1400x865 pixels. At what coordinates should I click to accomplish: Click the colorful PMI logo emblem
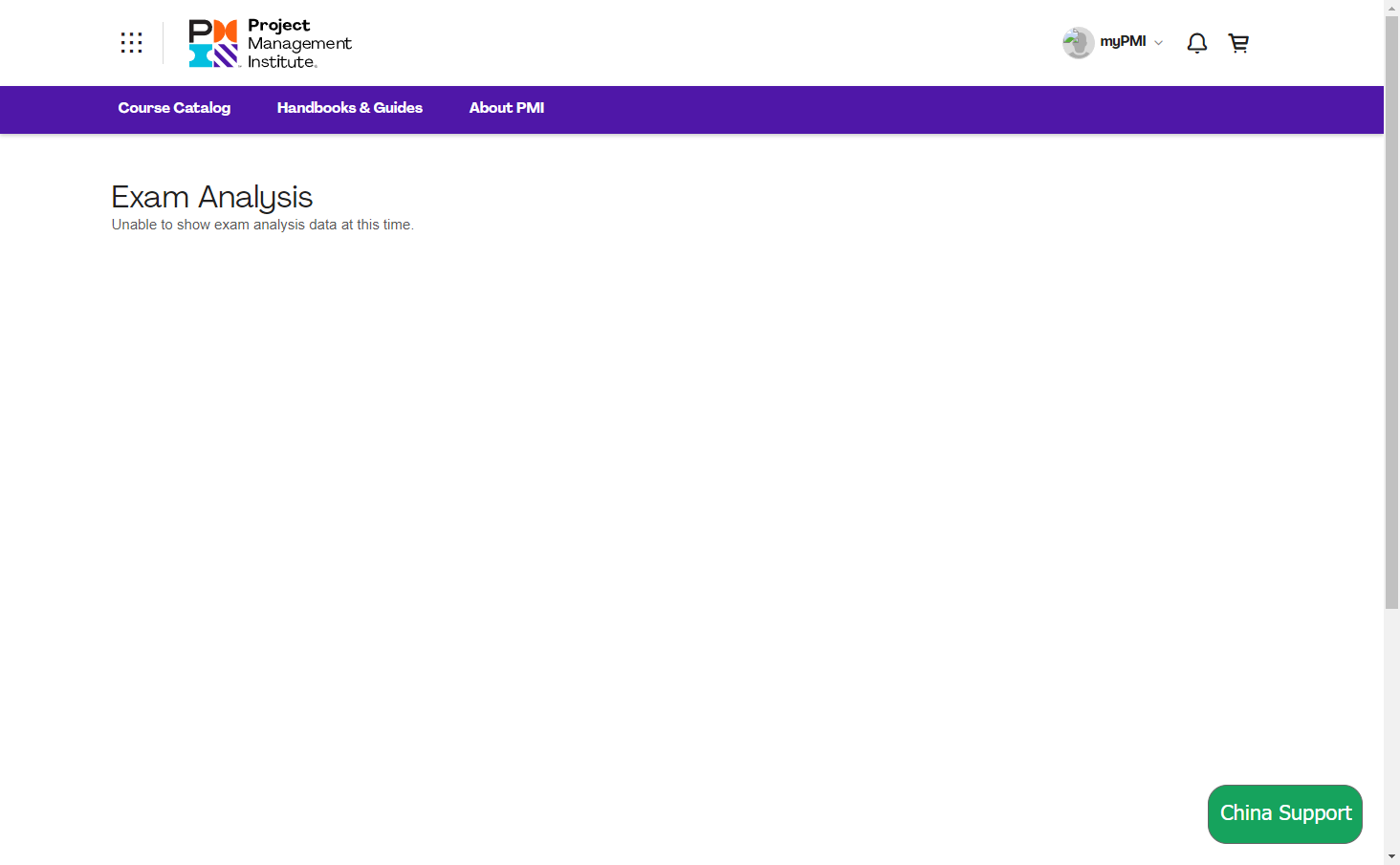[212, 43]
